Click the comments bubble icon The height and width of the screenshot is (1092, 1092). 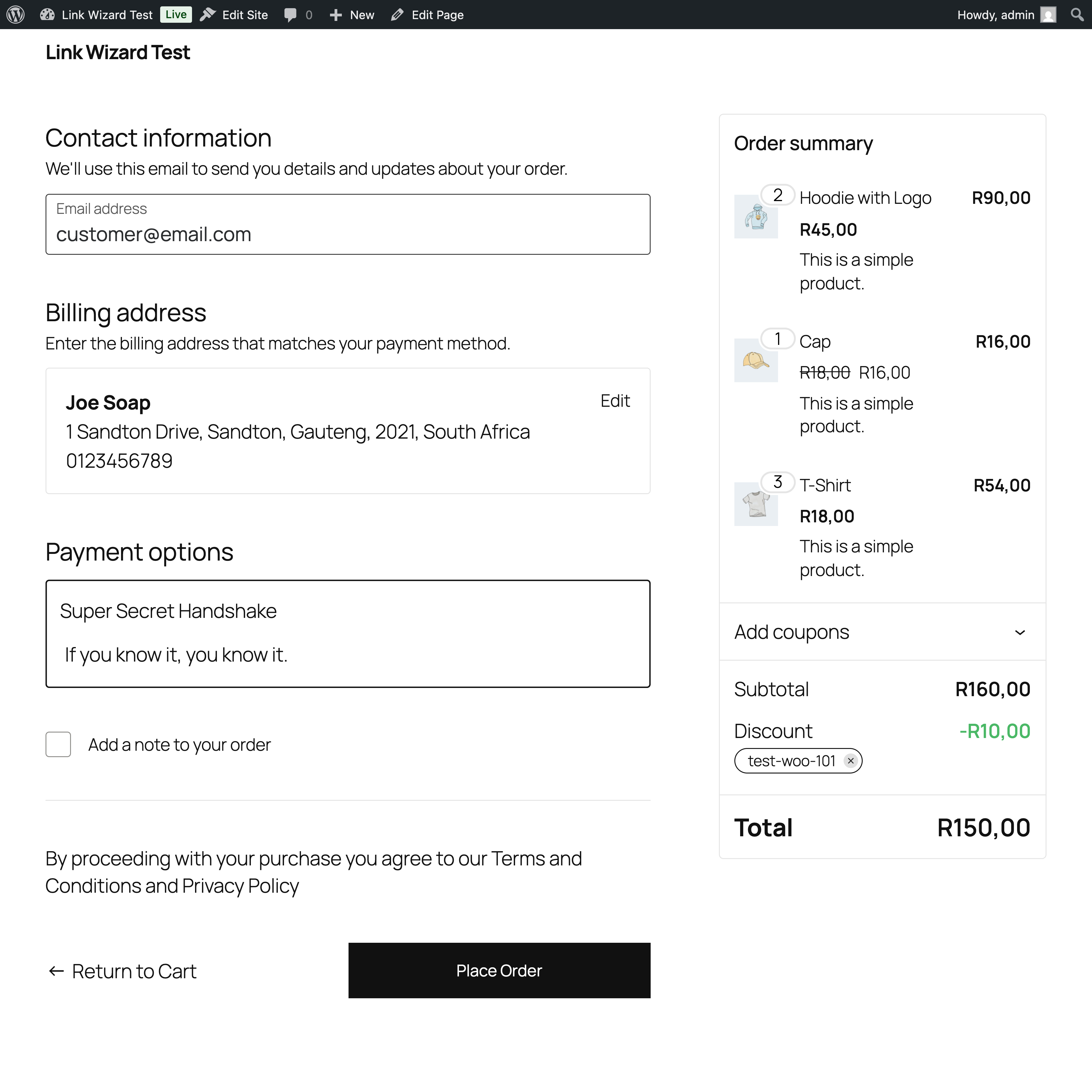point(291,15)
